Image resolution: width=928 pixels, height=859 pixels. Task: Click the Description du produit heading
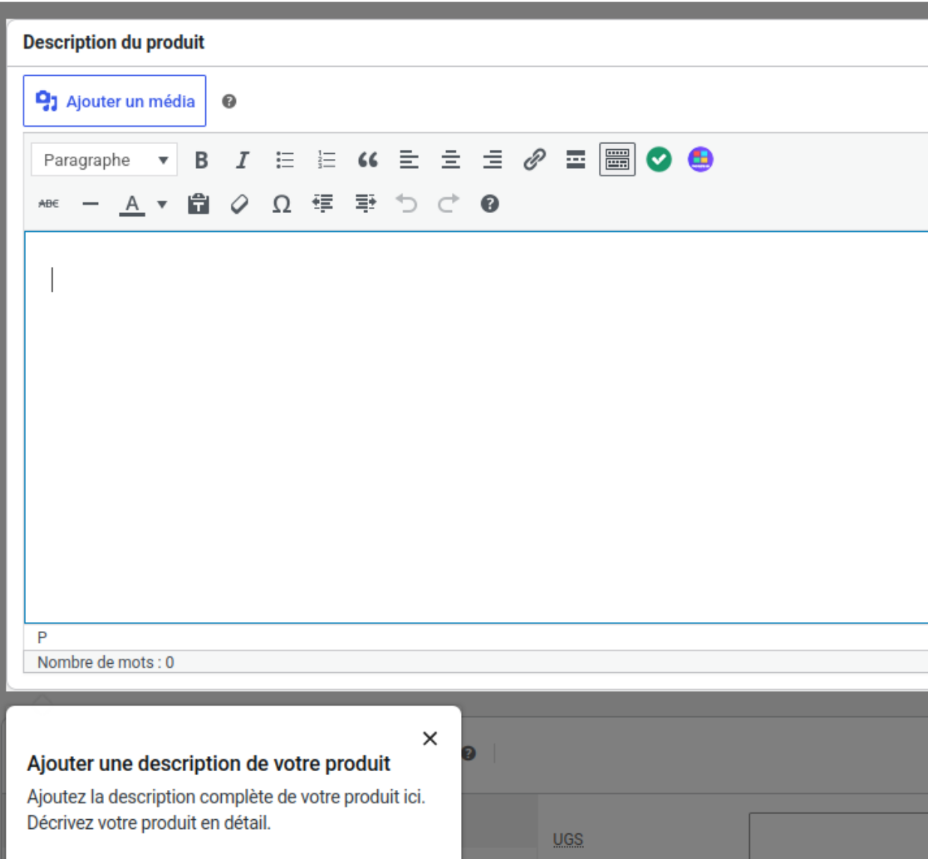[114, 43]
